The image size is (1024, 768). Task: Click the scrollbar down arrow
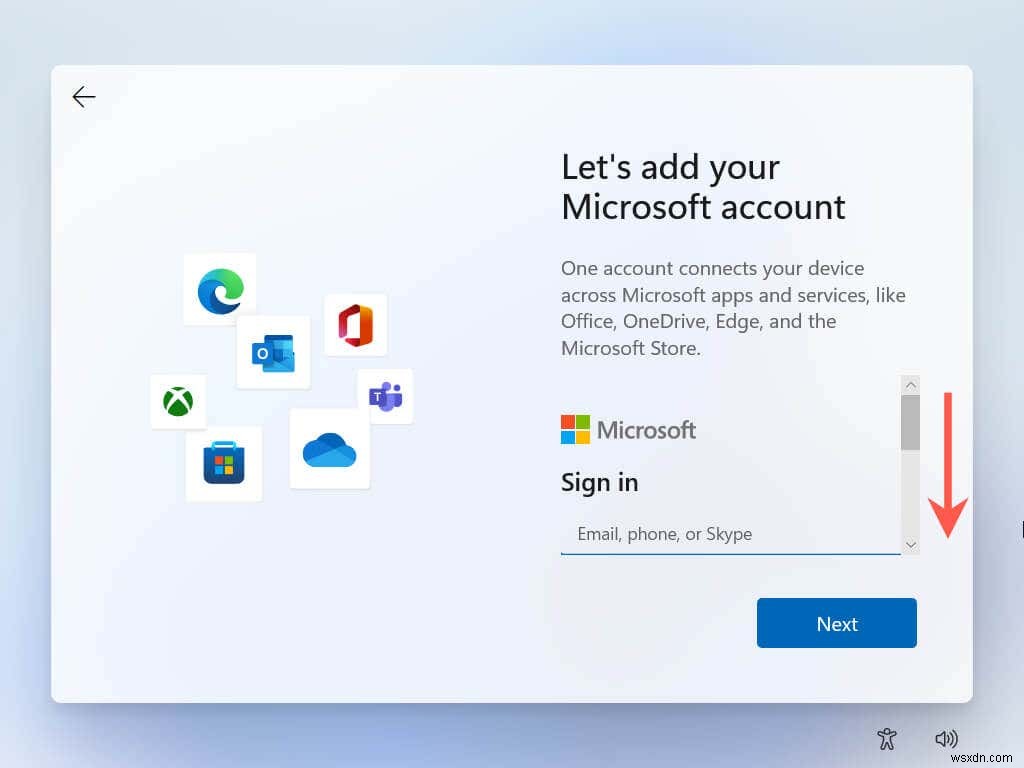coord(910,544)
